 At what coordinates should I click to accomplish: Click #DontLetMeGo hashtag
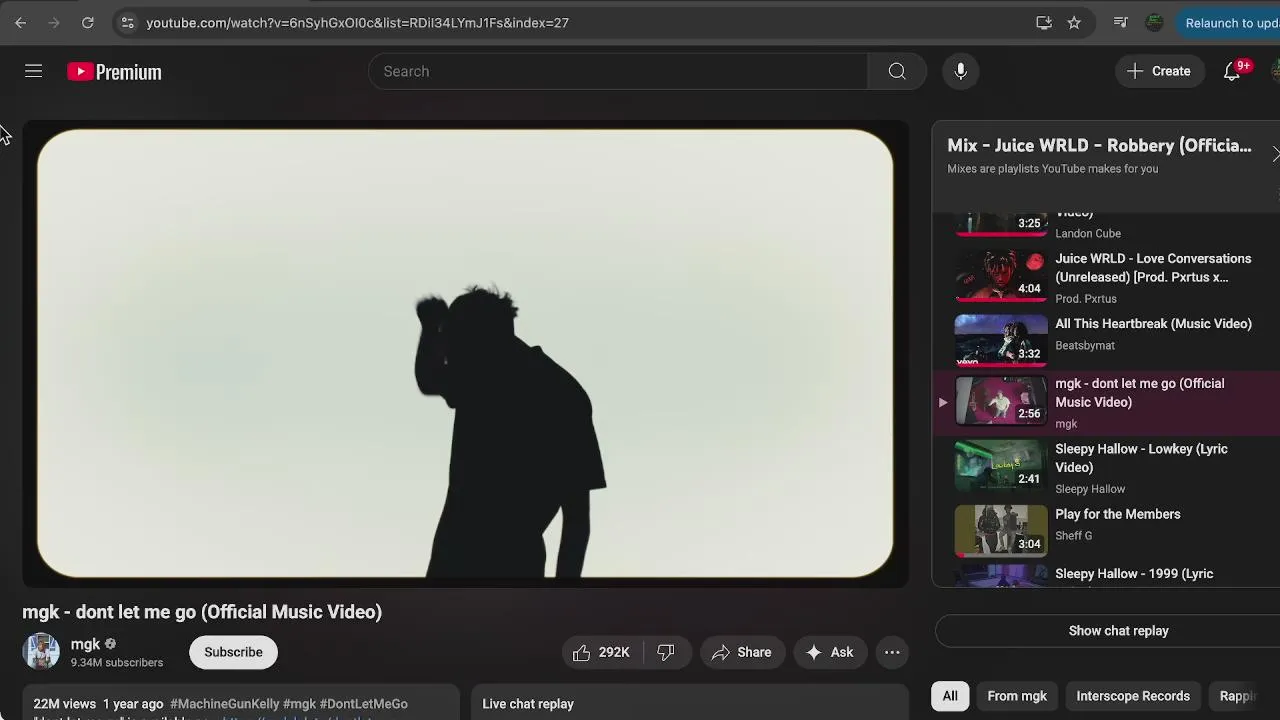pyautogui.click(x=363, y=704)
